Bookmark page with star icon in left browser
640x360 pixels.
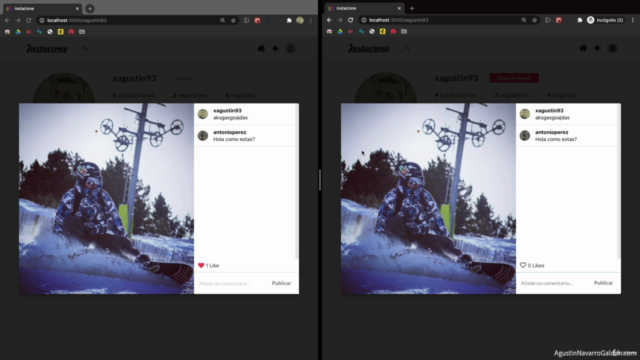click(233, 20)
